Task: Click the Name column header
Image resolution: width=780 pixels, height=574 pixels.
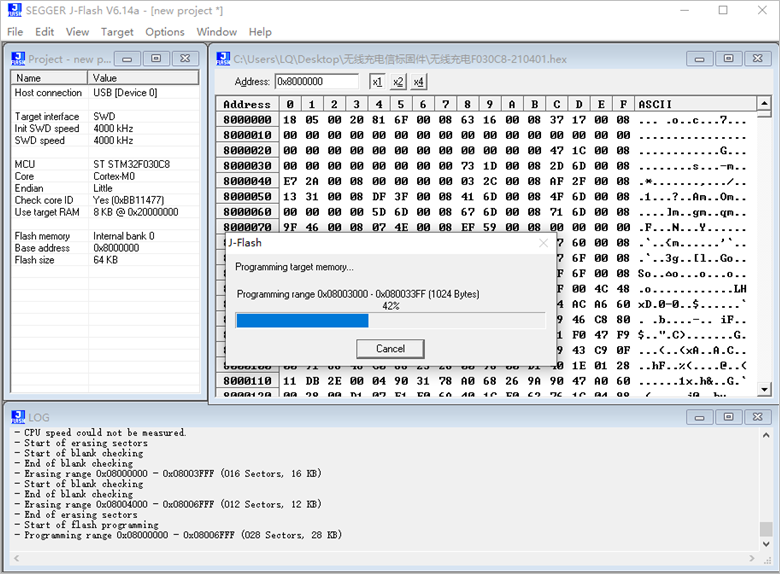Action: point(49,78)
